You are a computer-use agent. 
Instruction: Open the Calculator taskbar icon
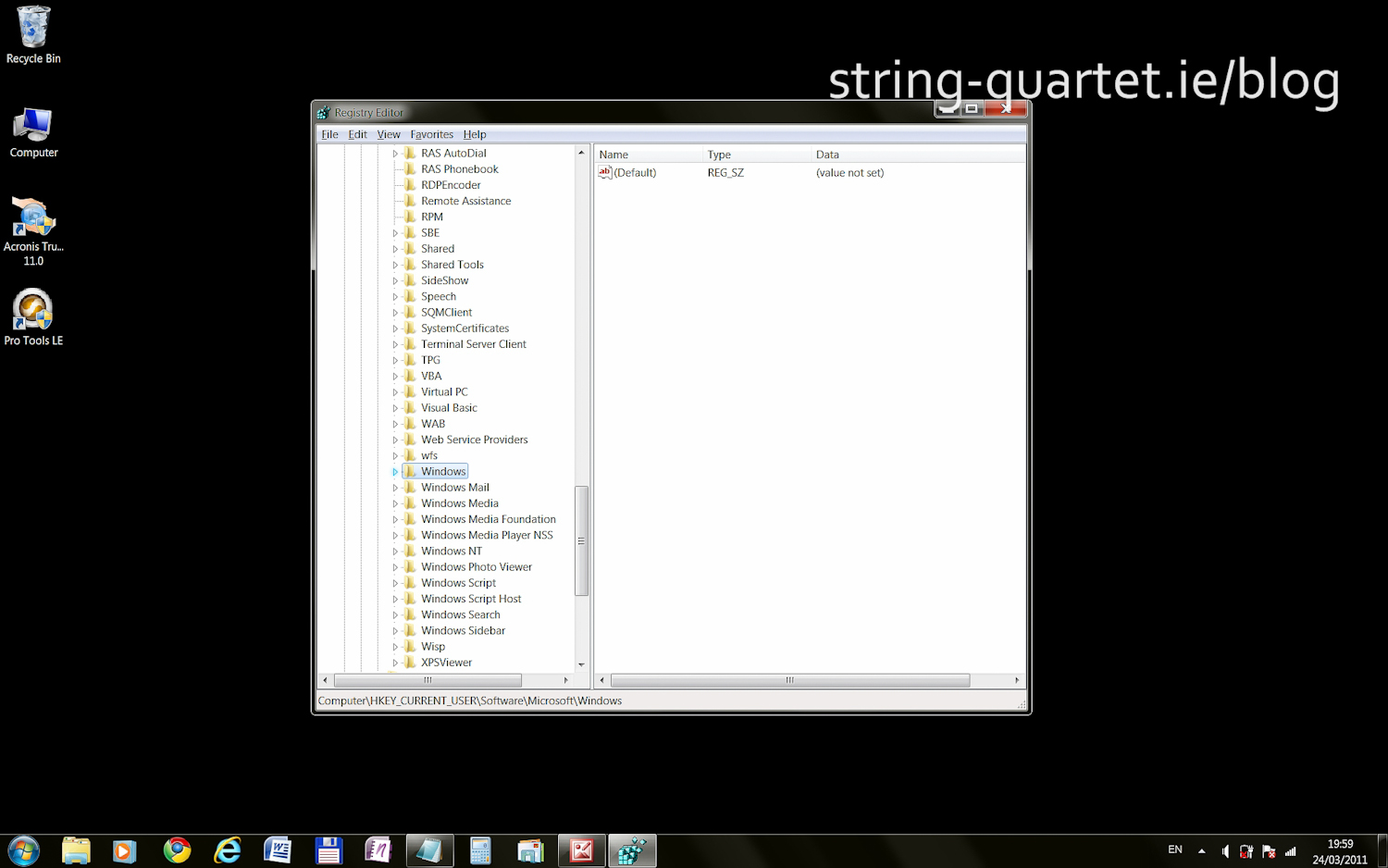480,850
